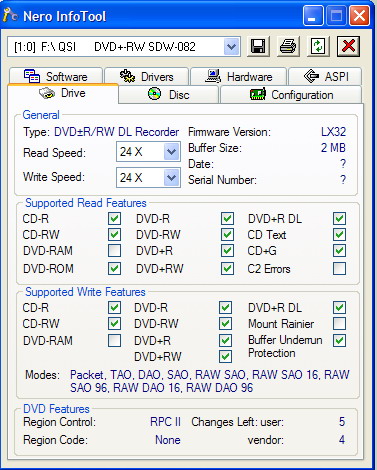Image resolution: width=377 pixels, height=470 pixels.
Task: Click the buffer size value 2 MB
Action: pyautogui.click(x=333, y=148)
